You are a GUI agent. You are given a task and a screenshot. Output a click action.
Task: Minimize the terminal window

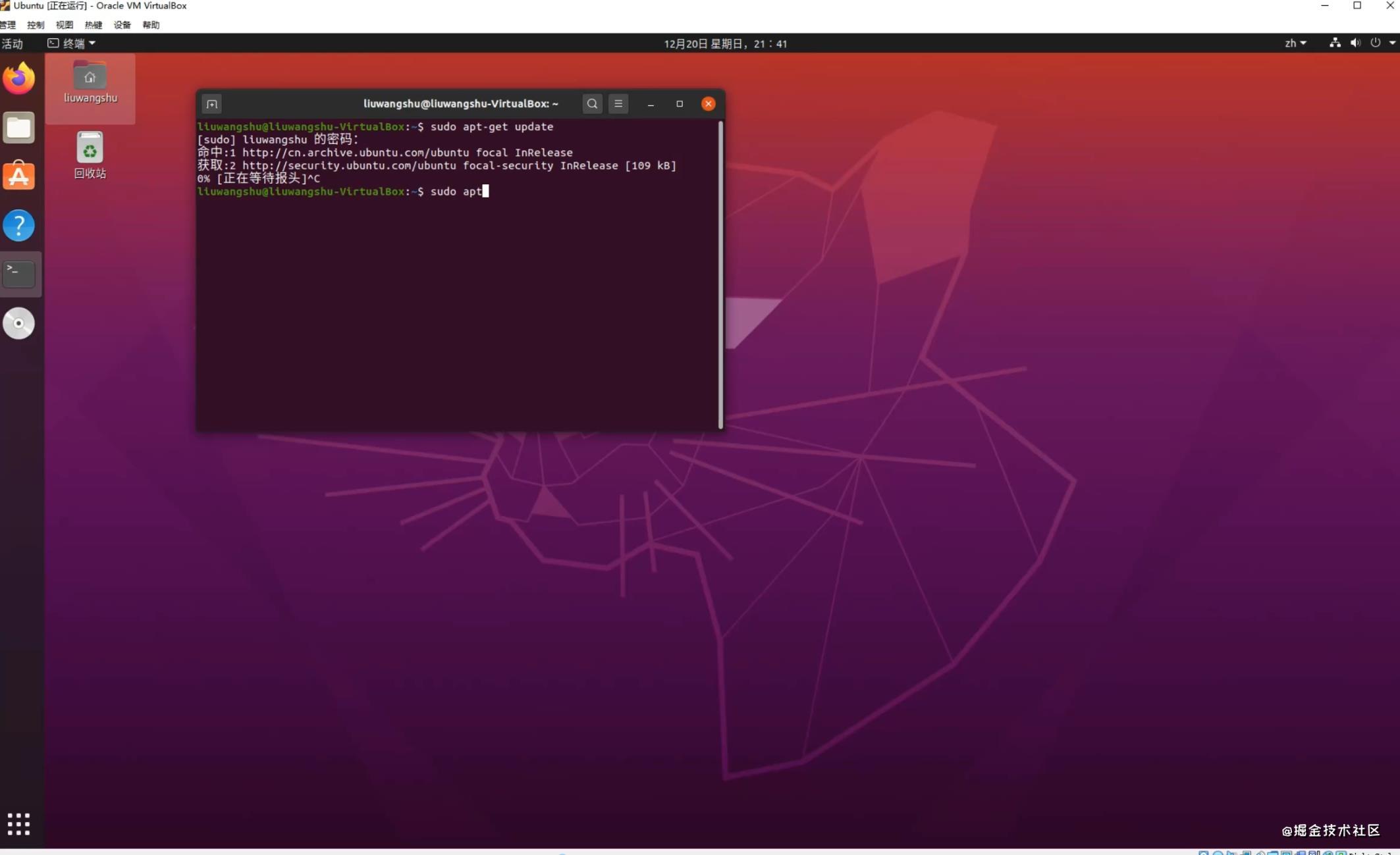click(651, 104)
